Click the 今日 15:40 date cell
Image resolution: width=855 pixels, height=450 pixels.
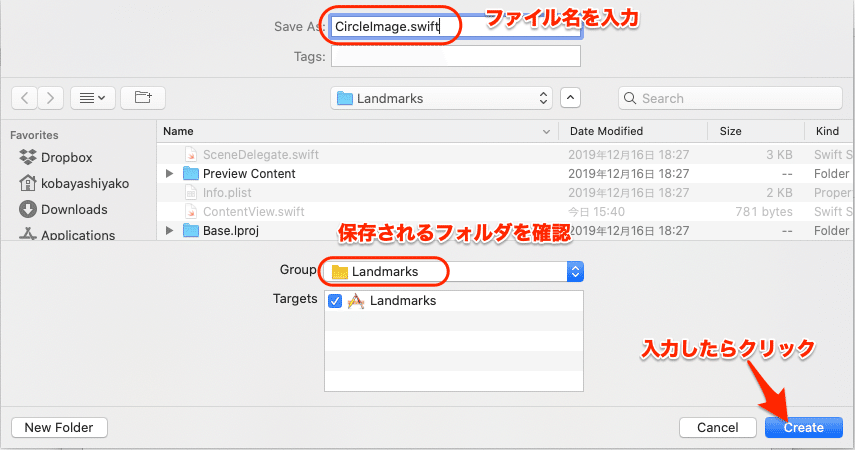596,212
